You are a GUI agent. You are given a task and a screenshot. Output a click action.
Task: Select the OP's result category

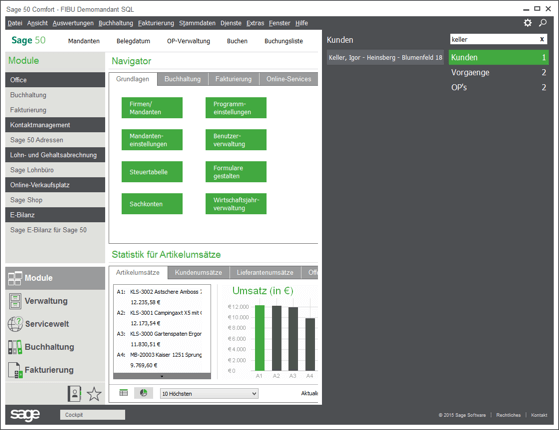tap(498, 87)
